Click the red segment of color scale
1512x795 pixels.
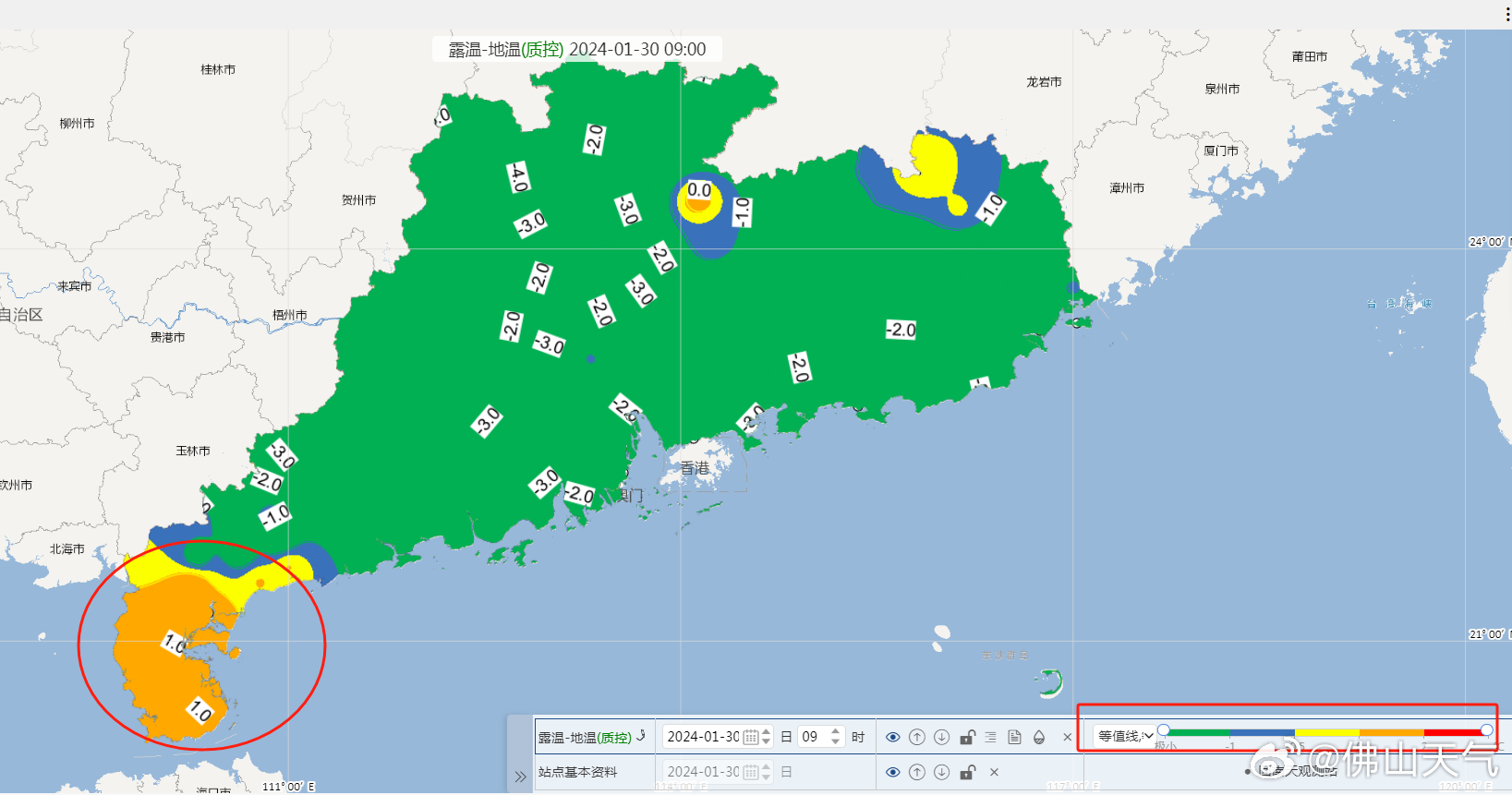click(1455, 732)
